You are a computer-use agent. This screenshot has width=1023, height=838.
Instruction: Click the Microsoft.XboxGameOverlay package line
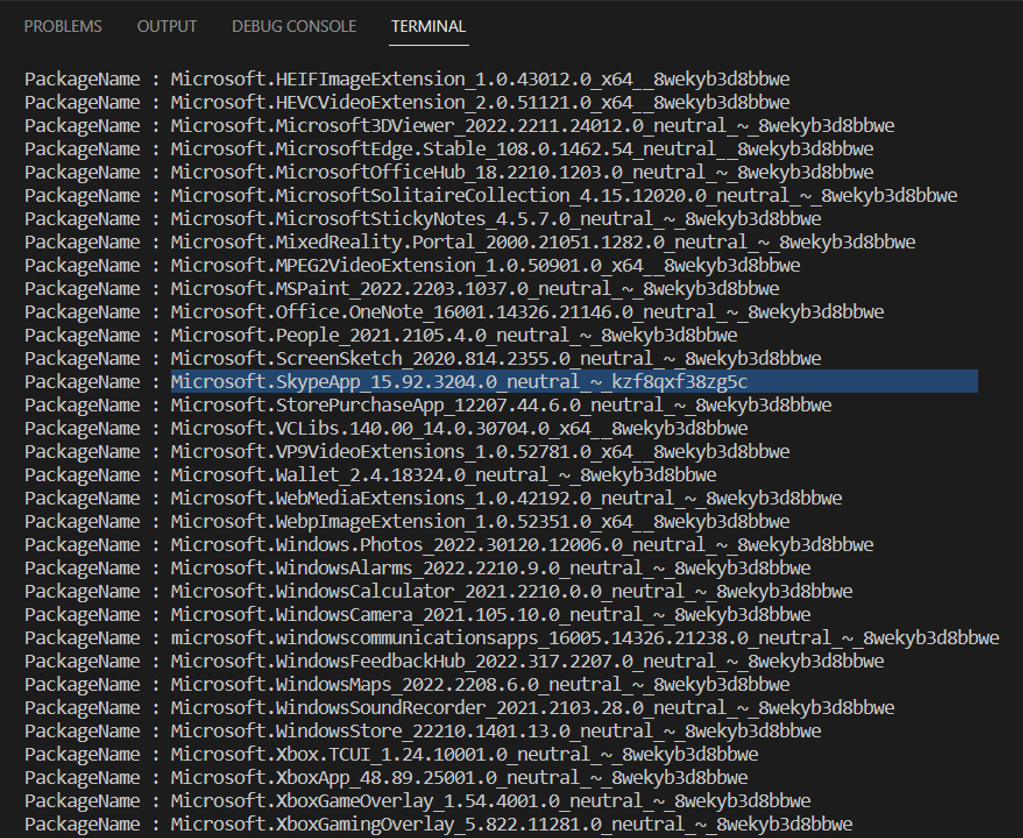tap(418, 801)
